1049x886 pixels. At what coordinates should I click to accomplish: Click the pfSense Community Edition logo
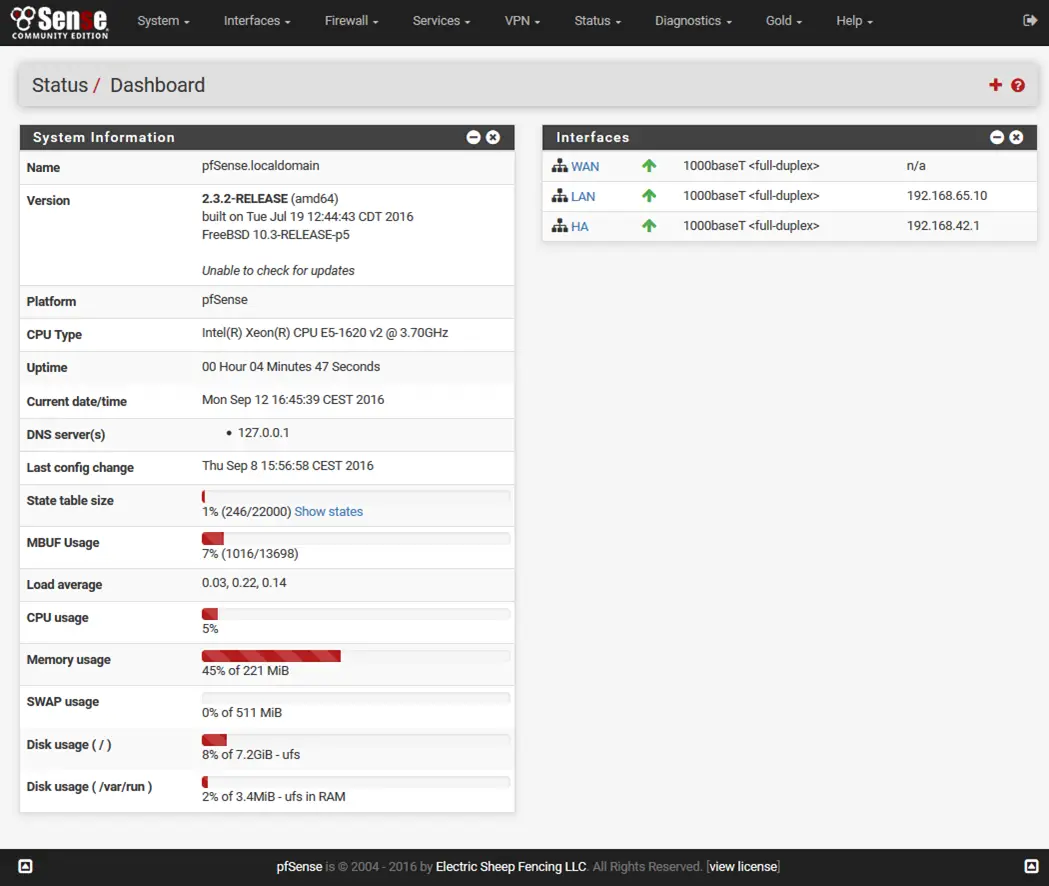click(x=60, y=23)
